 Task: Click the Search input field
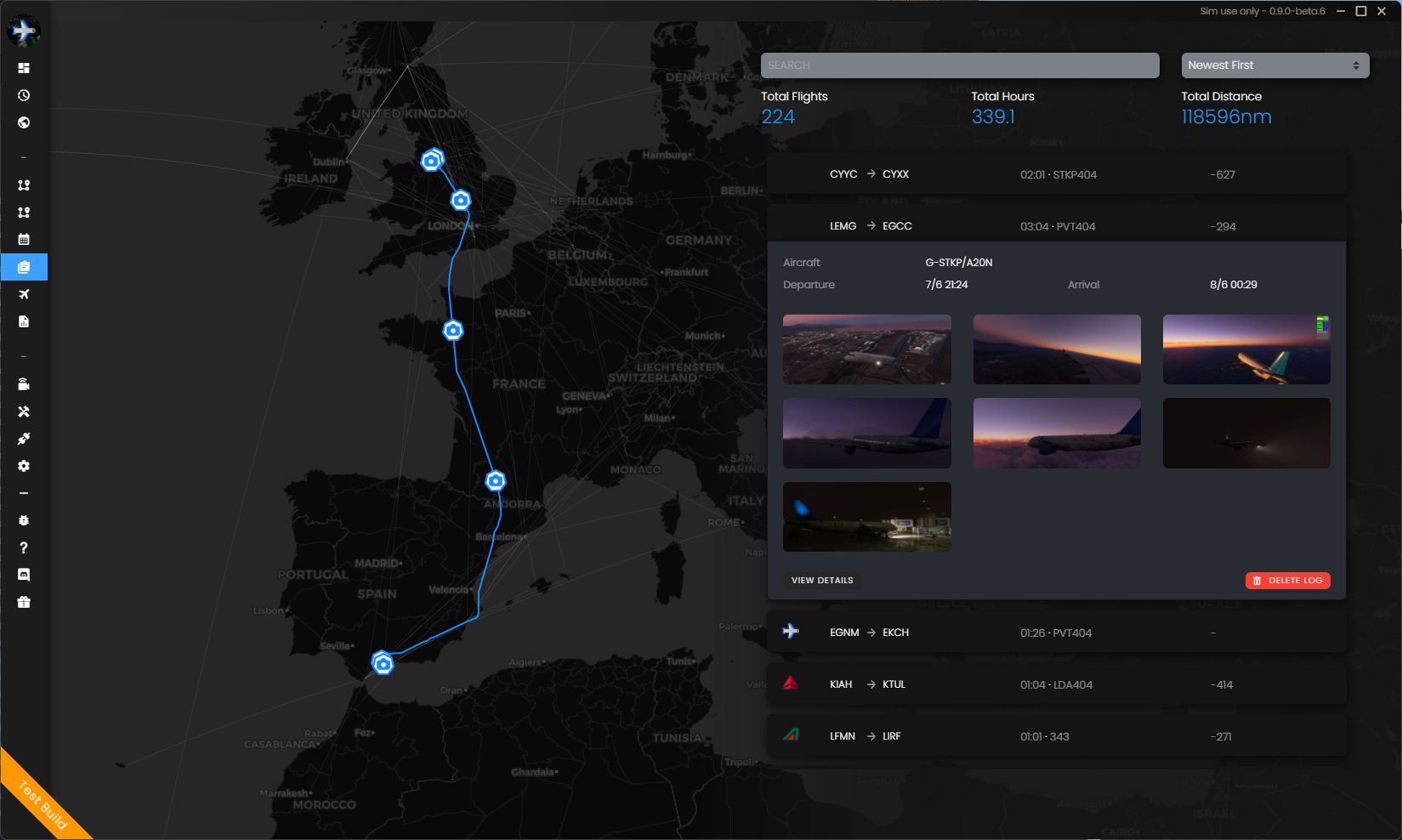pos(959,65)
